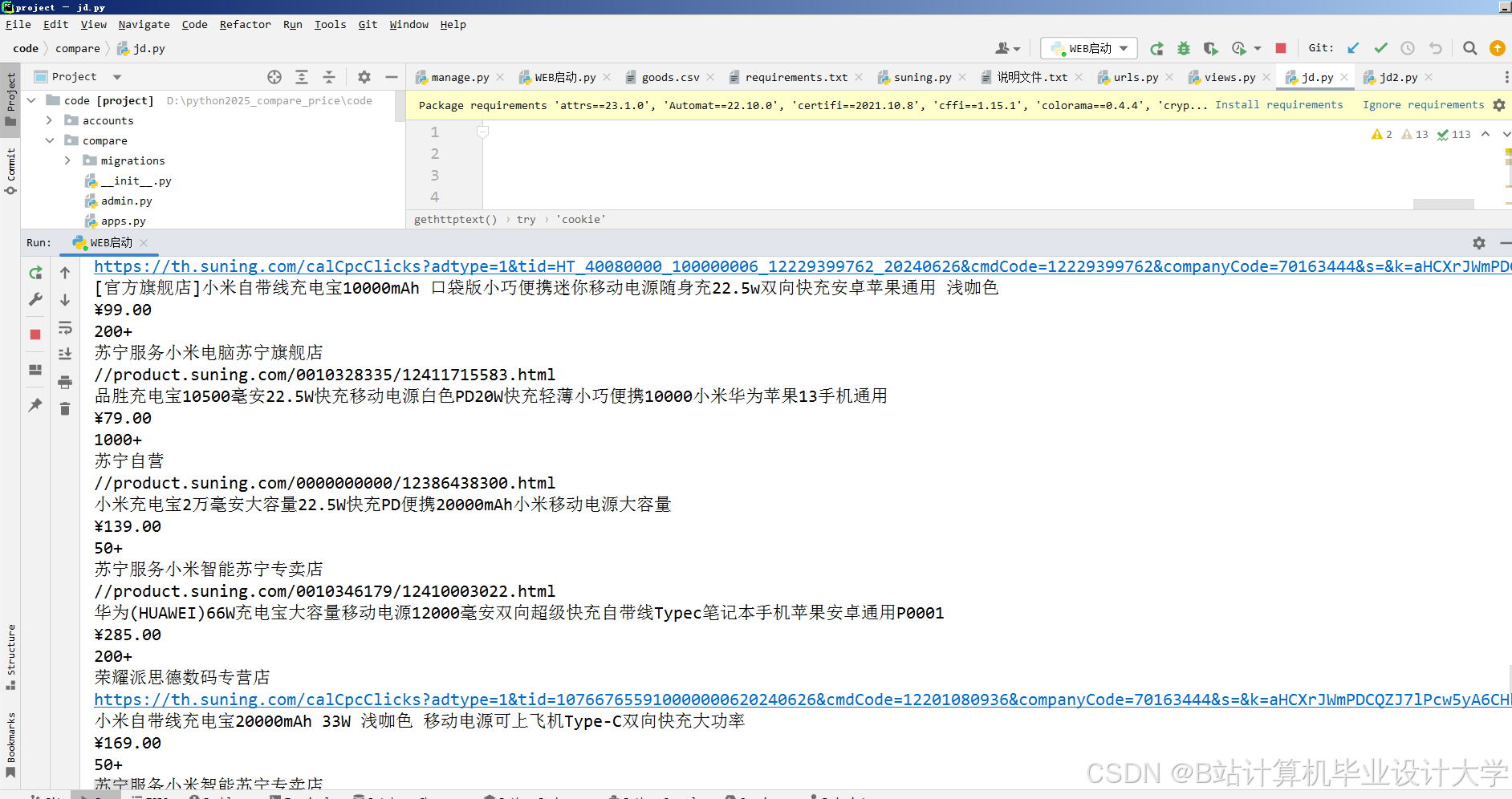The height and width of the screenshot is (799, 1512).
Task: Start debugging with the bug icon
Action: 1184,48
